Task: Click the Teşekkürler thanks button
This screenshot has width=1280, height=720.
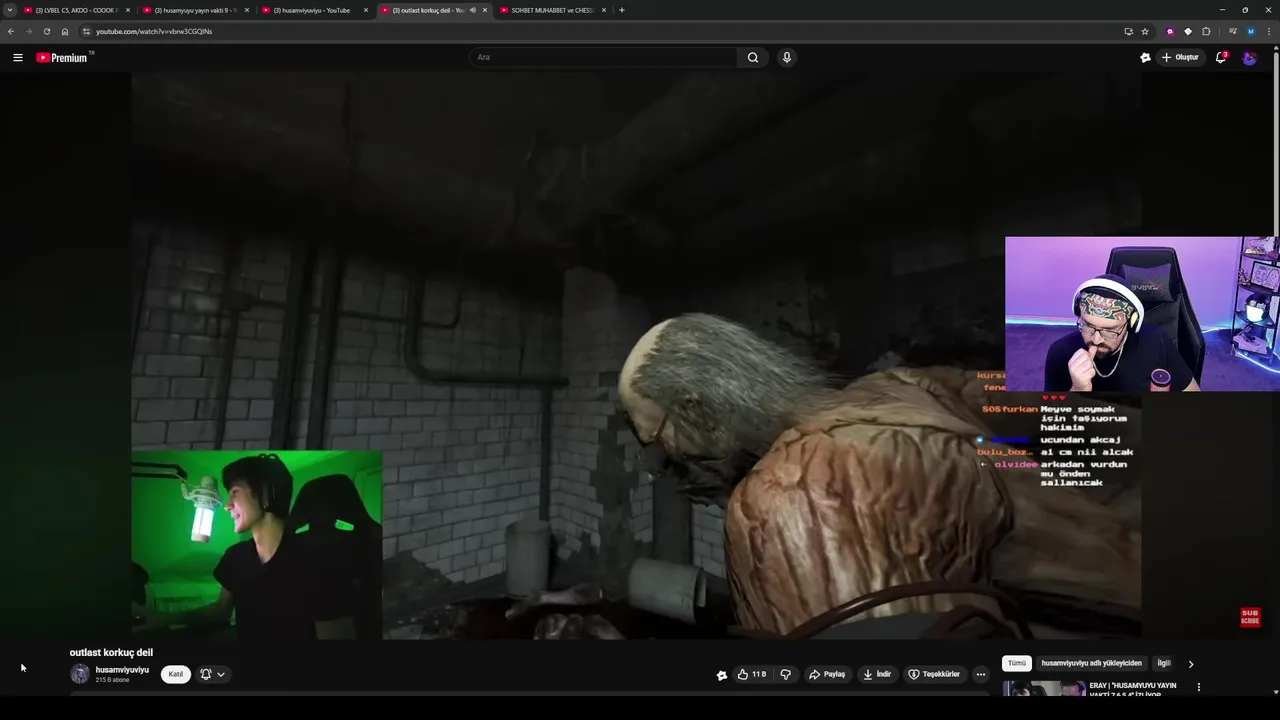Action: coord(934,674)
